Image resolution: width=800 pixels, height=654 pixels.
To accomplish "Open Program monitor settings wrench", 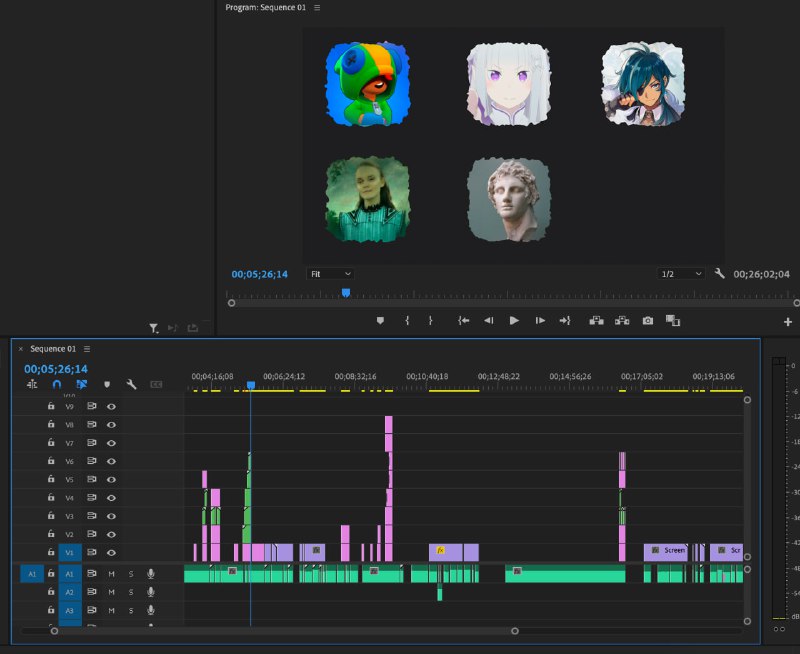I will (719, 273).
